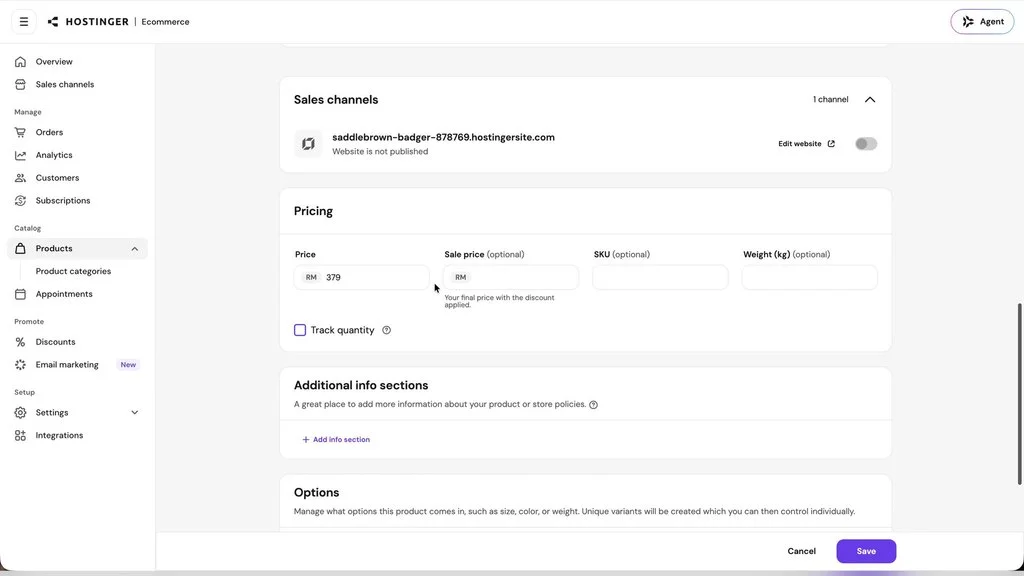This screenshot has height=576, width=1024.
Task: Click the external link icon beside Edit website
Action: click(831, 144)
